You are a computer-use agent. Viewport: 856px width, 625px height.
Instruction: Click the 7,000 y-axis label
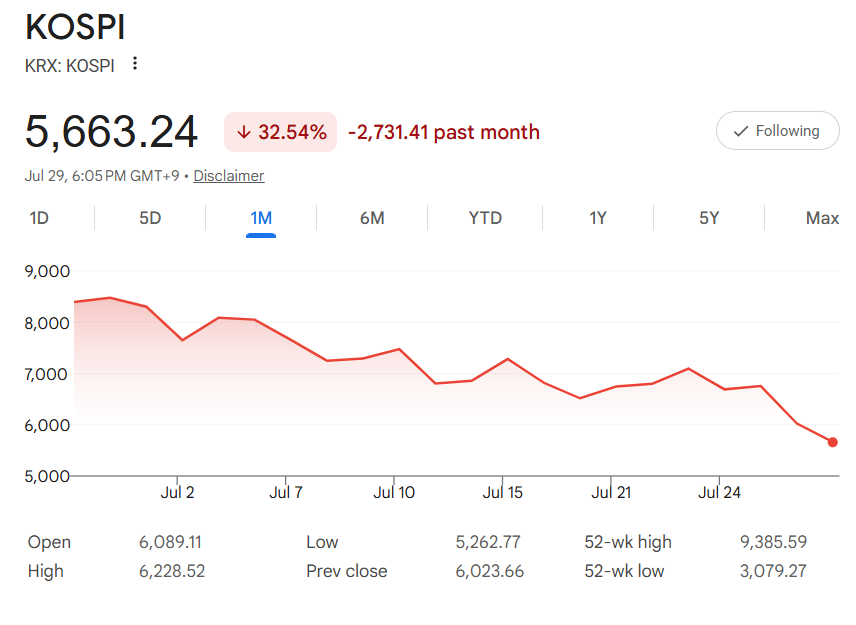tap(46, 374)
